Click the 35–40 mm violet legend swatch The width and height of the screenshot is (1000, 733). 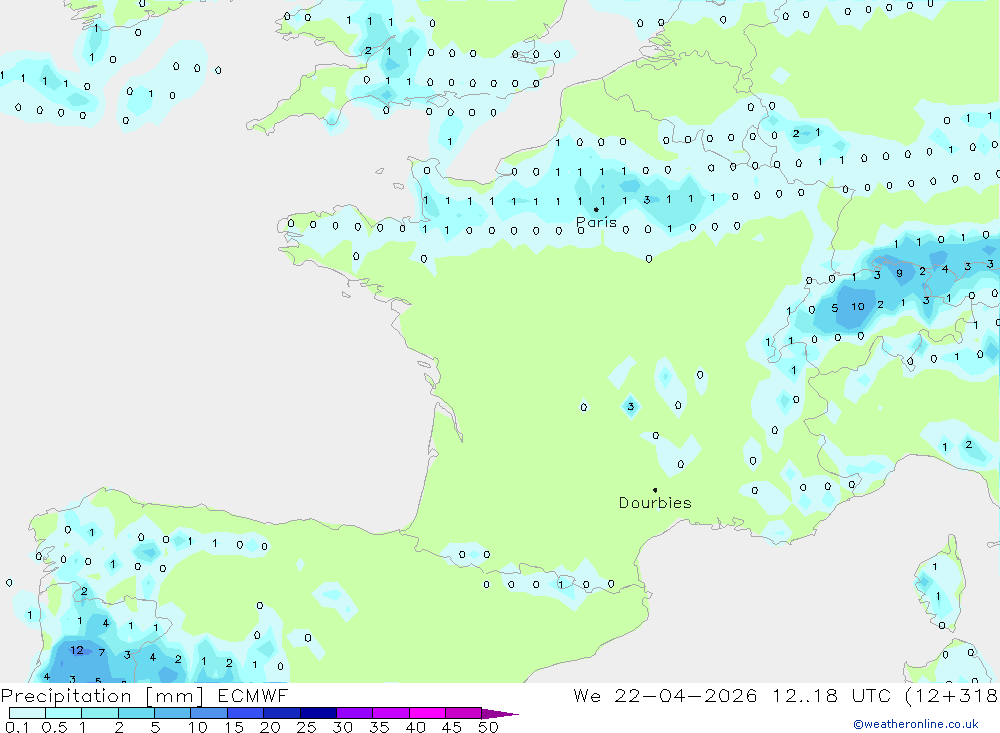(x=391, y=713)
